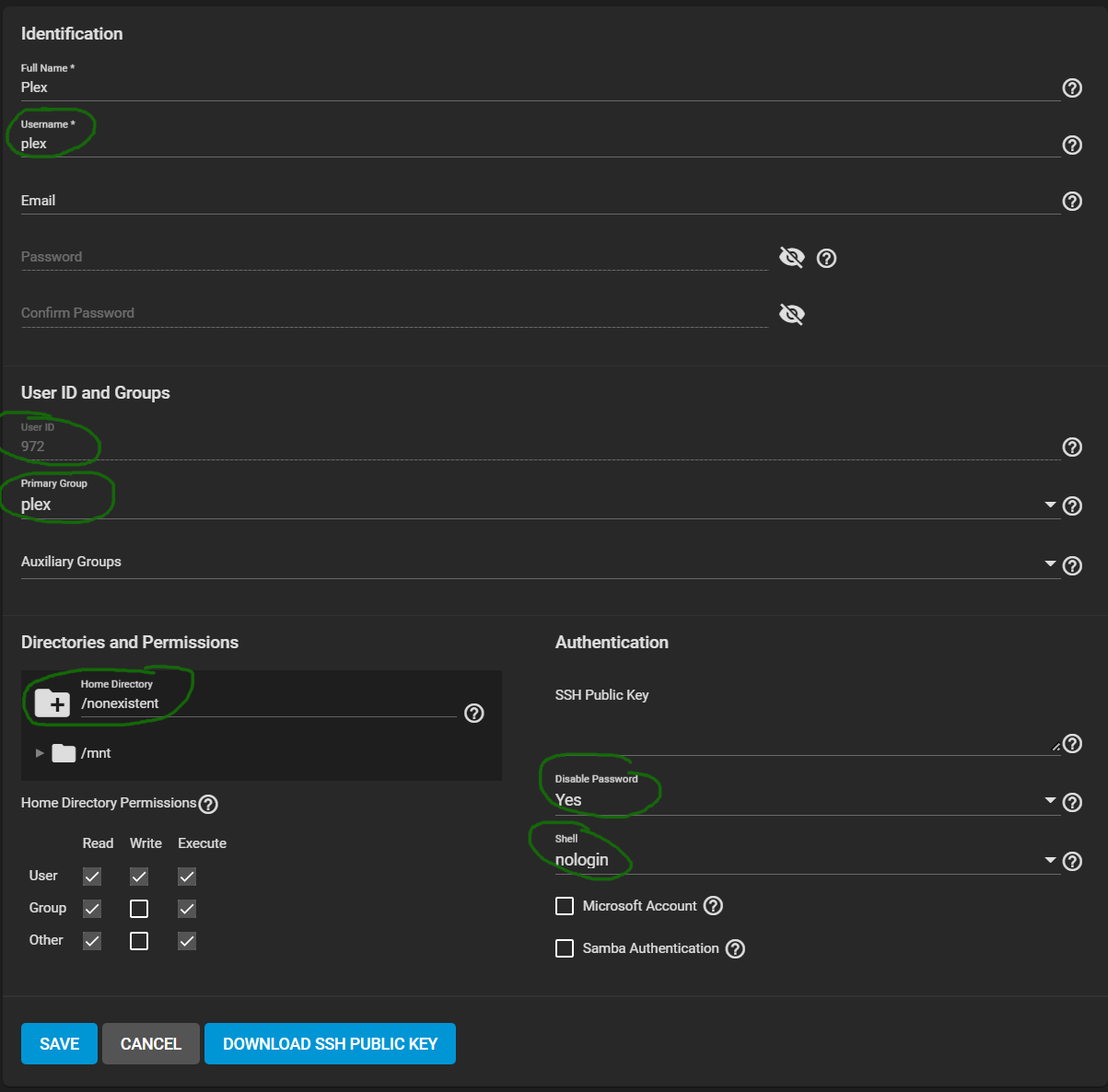The image size is (1108, 1092).
Task: Toggle visibility of the Password field
Action: pyautogui.click(x=791, y=258)
